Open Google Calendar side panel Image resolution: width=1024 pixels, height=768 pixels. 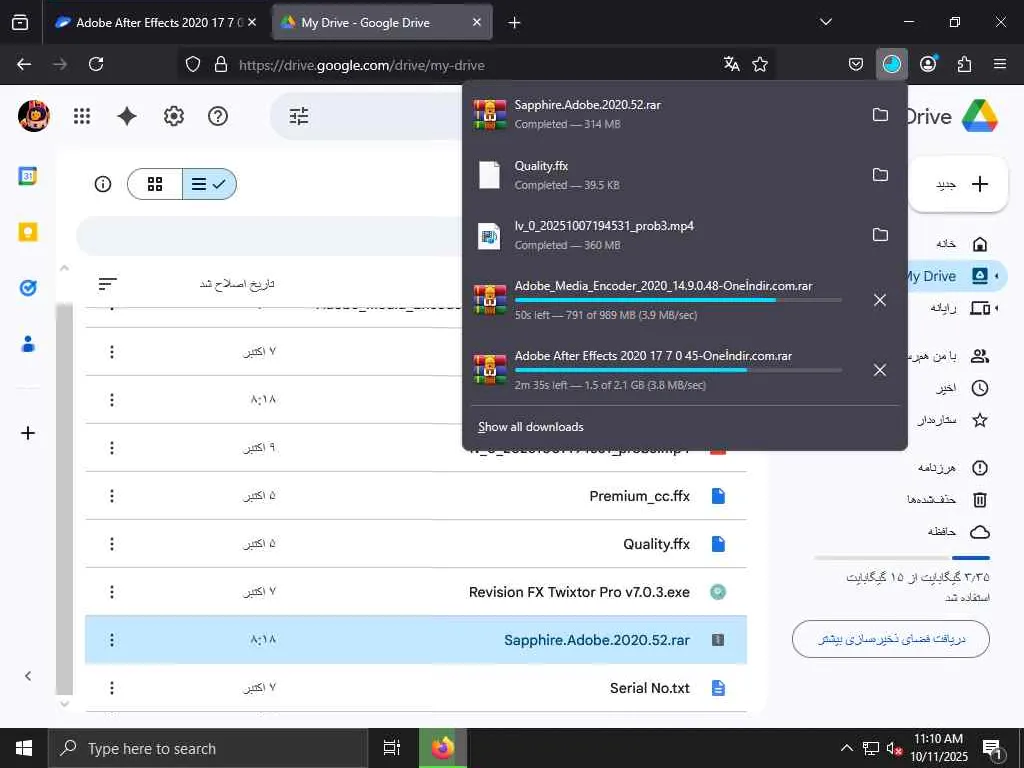point(28,176)
